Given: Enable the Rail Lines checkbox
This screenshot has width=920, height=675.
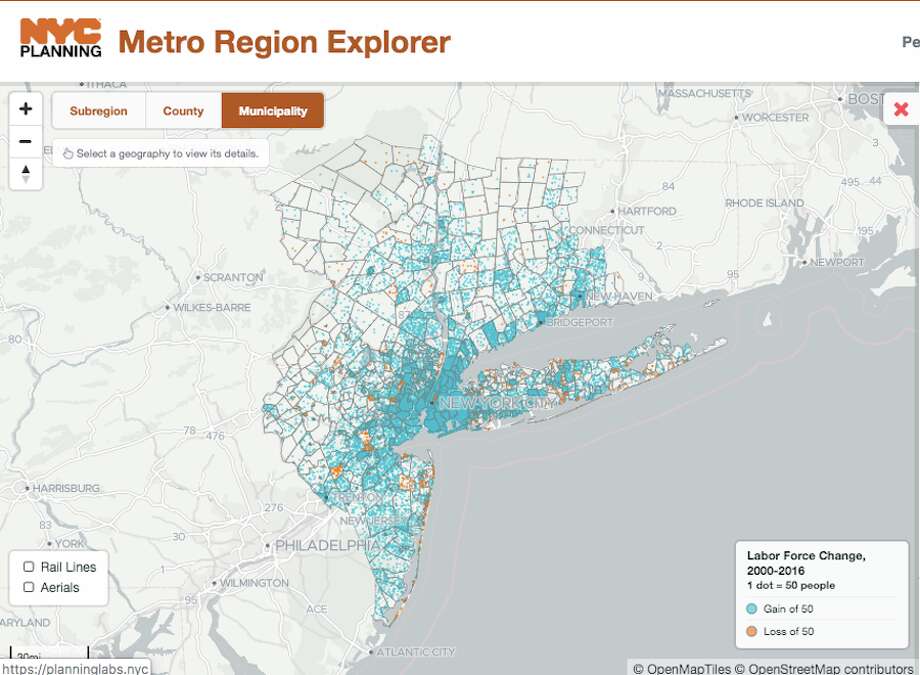Looking at the screenshot, I should 28,566.
